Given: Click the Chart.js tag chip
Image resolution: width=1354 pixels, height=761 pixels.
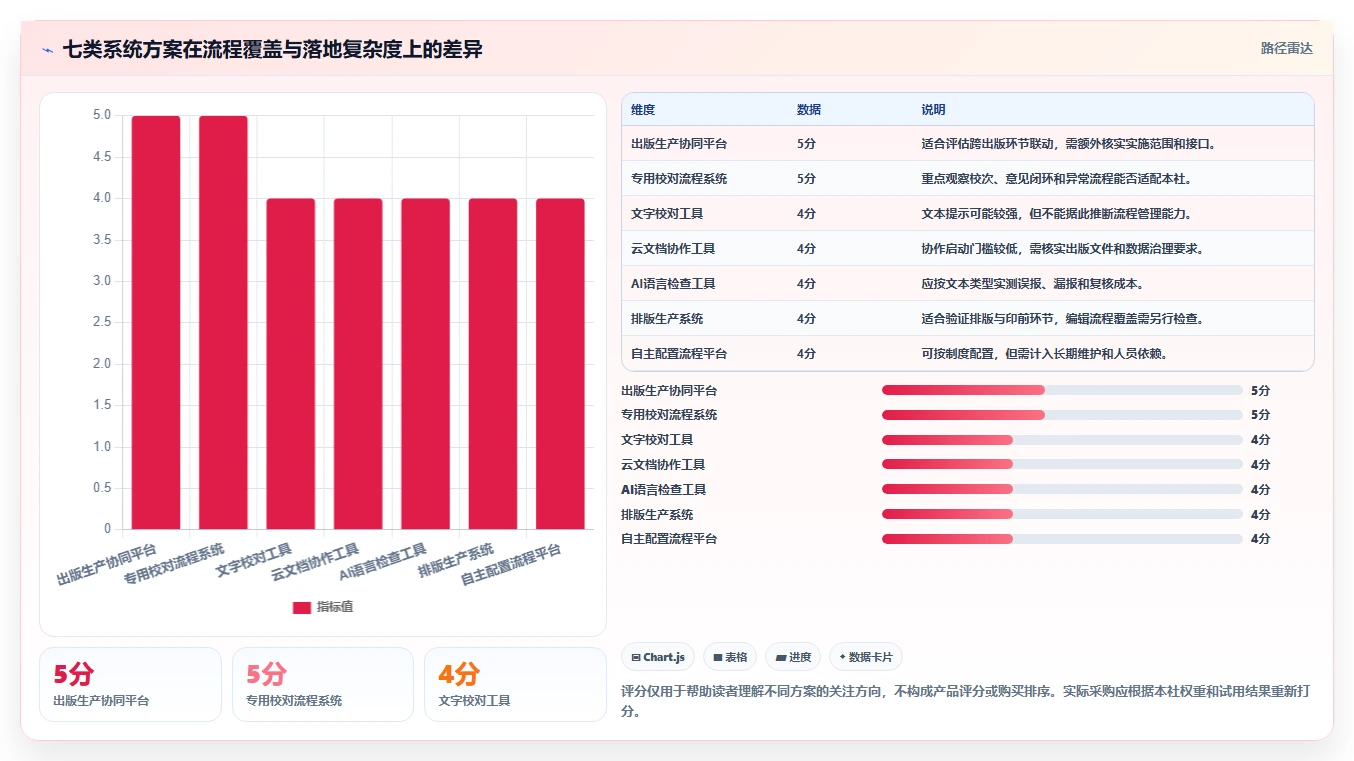Looking at the screenshot, I should tap(658, 657).
